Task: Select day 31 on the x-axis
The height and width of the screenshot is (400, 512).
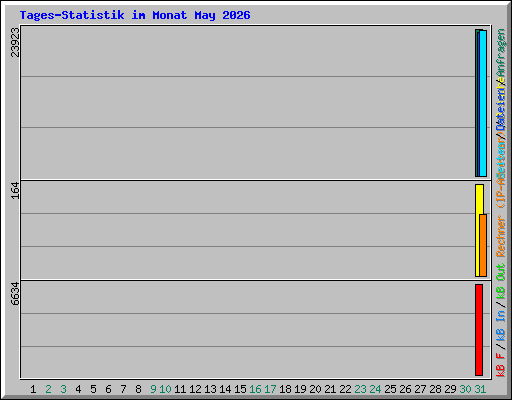Action: coord(480,389)
